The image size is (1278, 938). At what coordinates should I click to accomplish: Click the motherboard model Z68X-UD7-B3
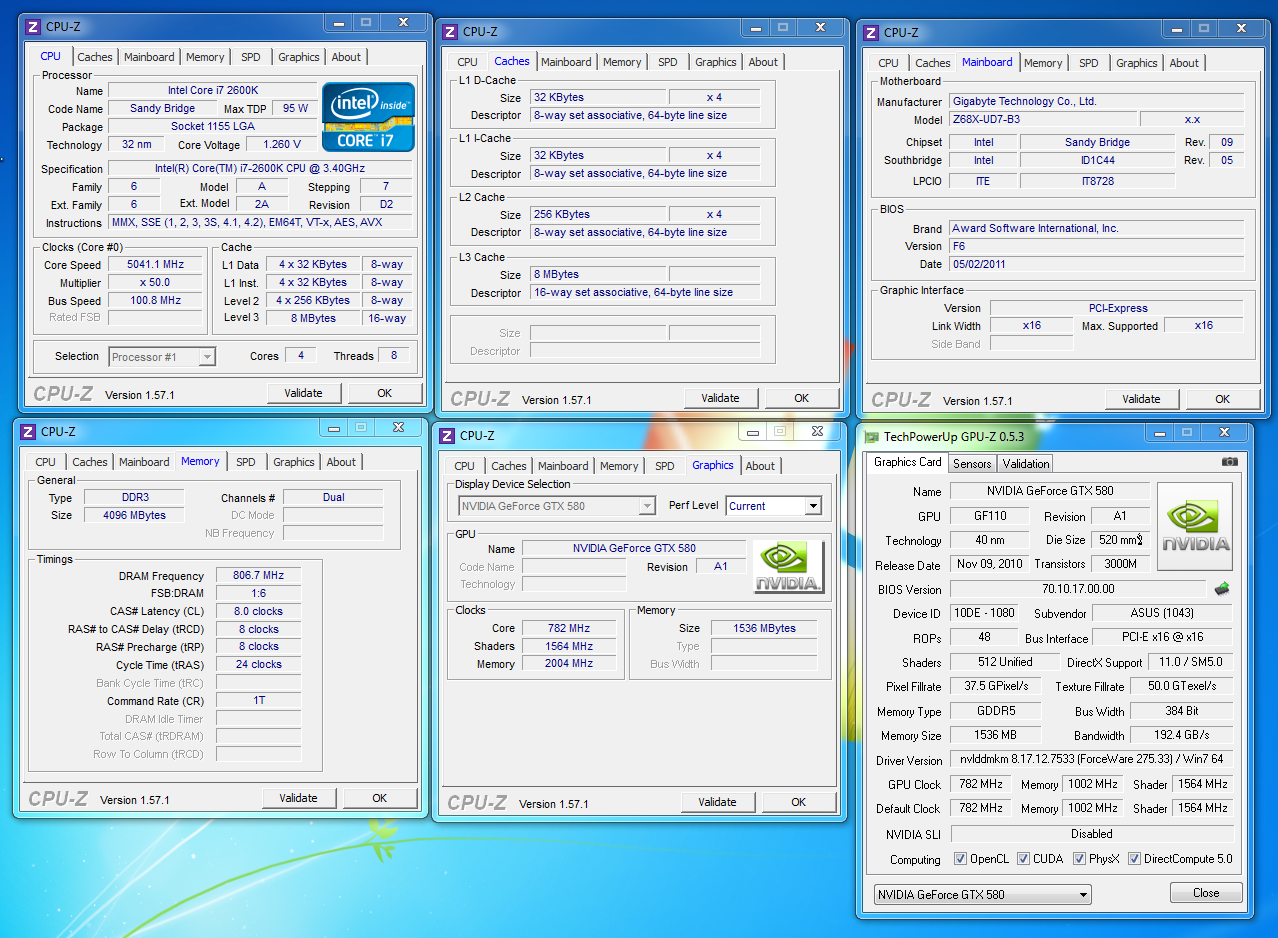click(1043, 119)
